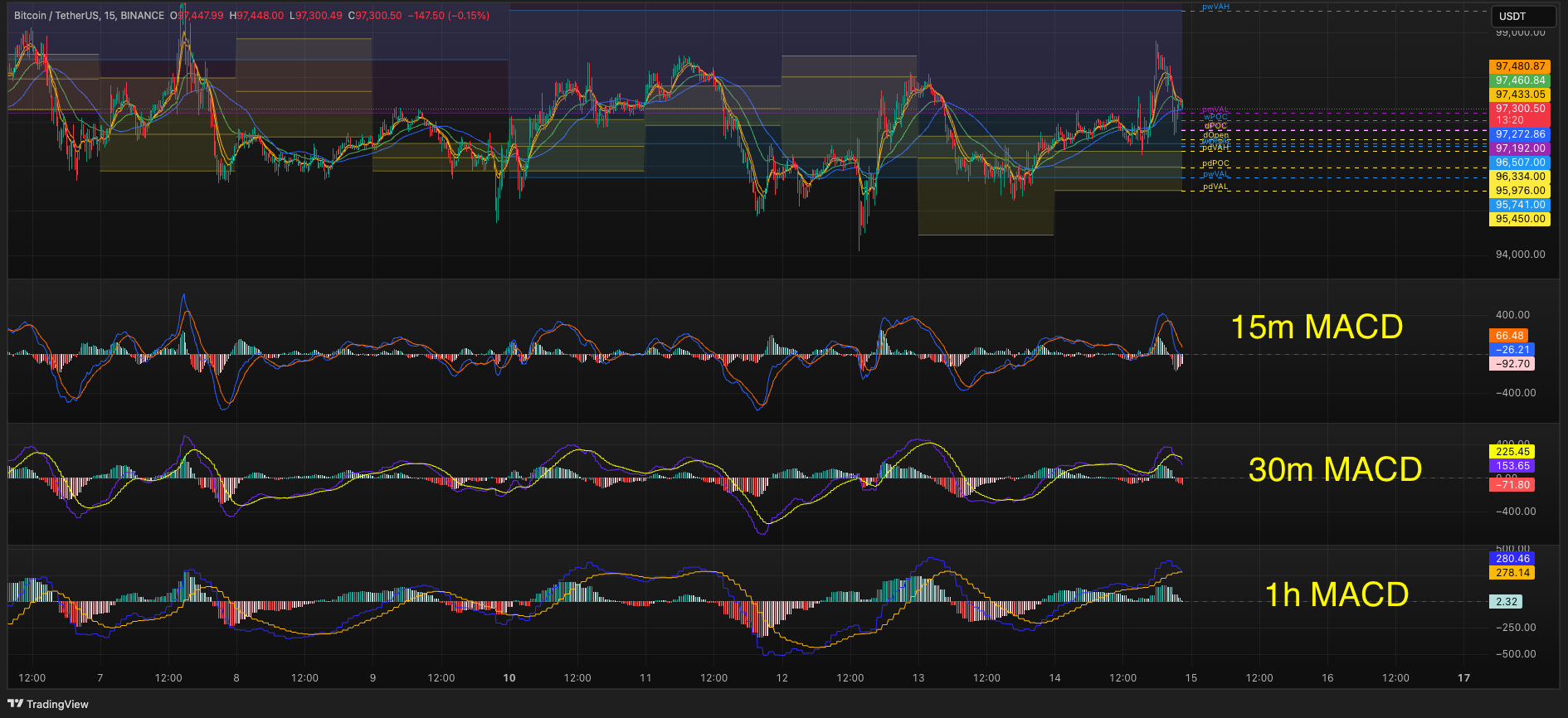Click the TradingView text link

(57, 704)
